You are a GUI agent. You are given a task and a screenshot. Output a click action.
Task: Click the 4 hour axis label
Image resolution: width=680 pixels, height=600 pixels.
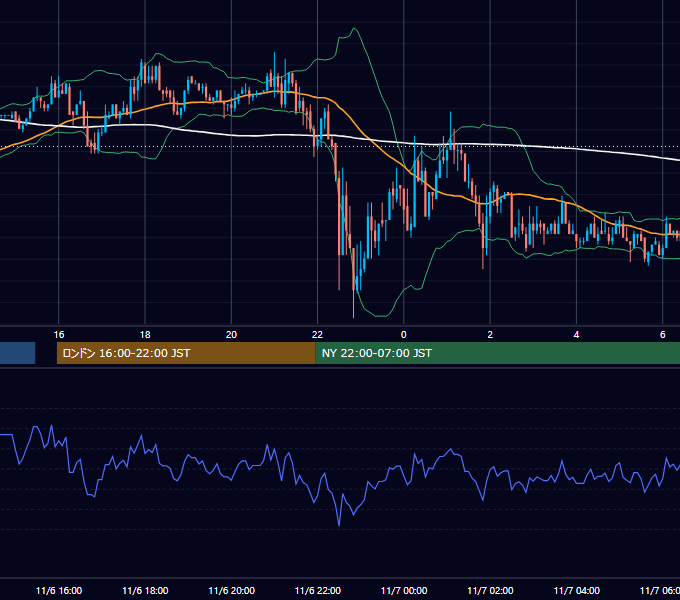tap(576, 335)
